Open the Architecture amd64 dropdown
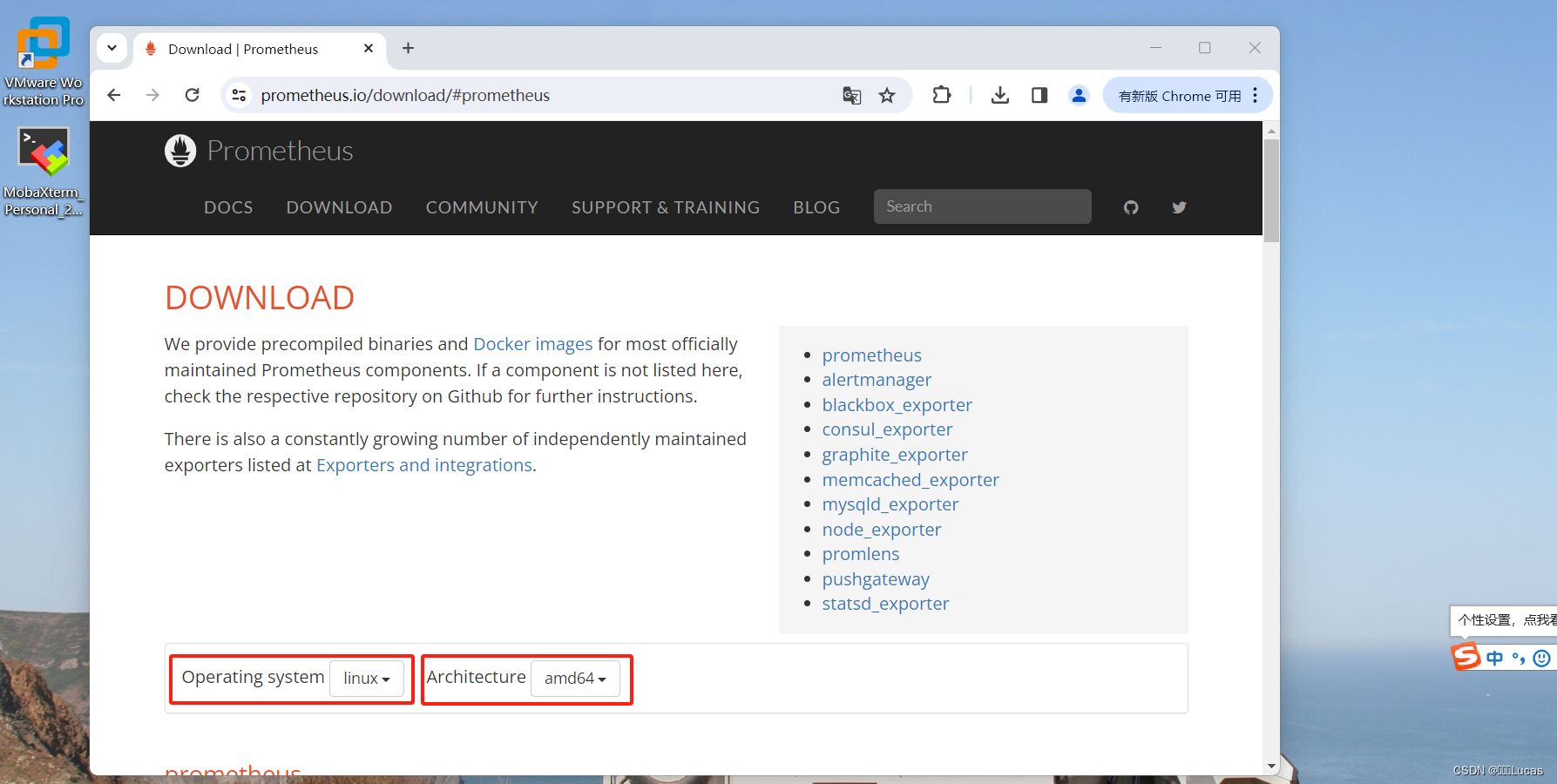This screenshot has width=1557, height=784. click(575, 679)
